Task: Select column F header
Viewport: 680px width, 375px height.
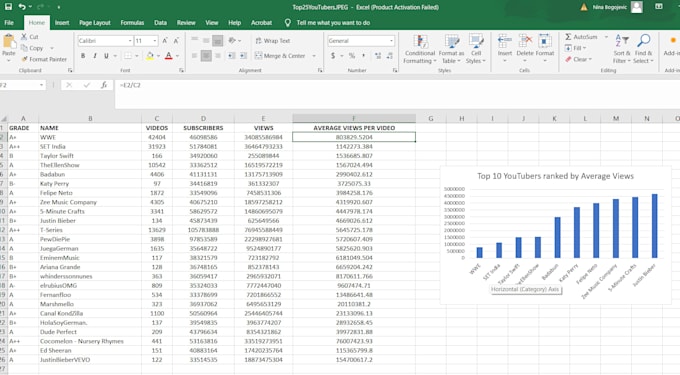Action: click(354, 118)
